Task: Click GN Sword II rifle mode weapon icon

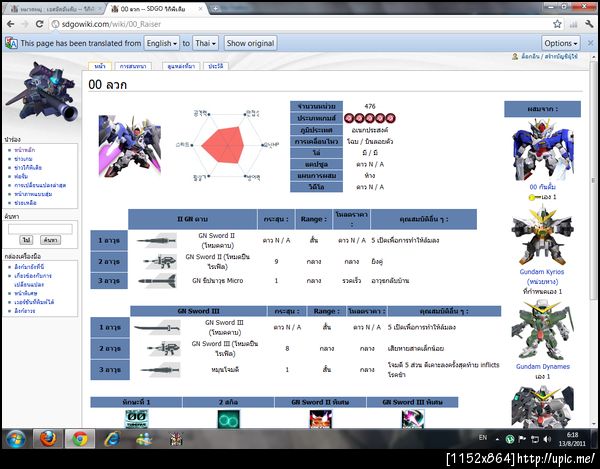Action: 160,262
